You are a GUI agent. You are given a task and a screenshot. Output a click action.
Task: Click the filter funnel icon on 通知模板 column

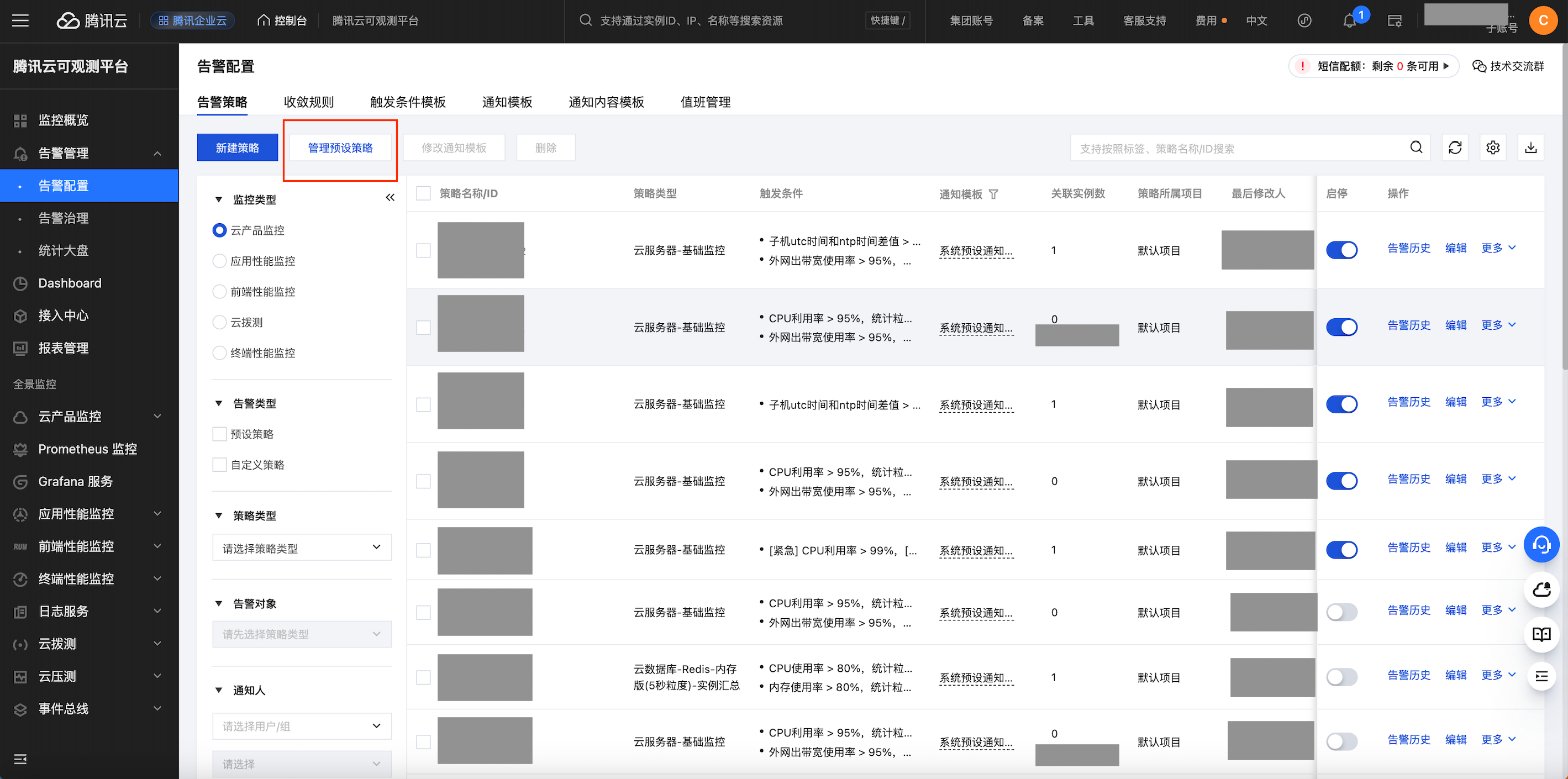coord(993,194)
